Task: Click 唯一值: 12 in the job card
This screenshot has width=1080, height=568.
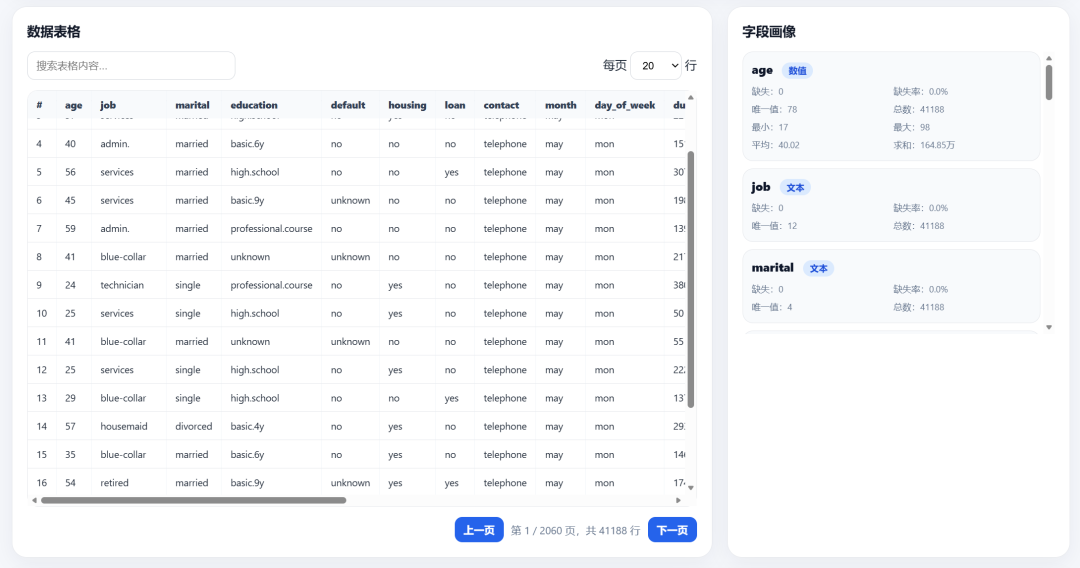Action: [774, 226]
